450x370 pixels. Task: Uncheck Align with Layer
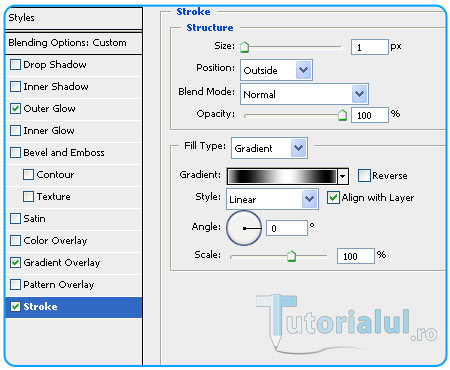pyautogui.click(x=333, y=197)
